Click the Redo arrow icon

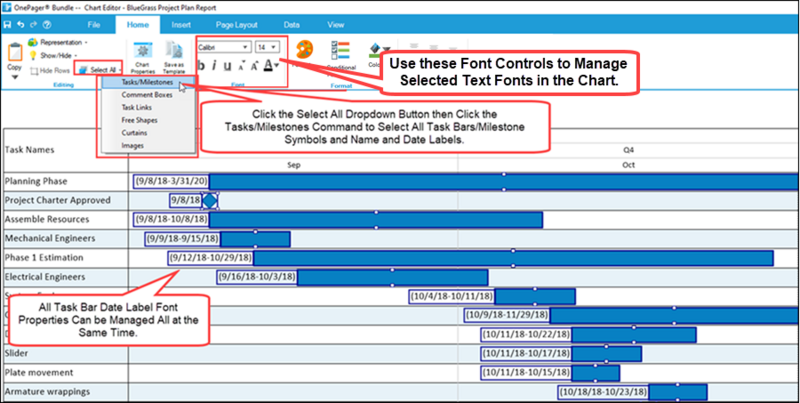[34, 24]
